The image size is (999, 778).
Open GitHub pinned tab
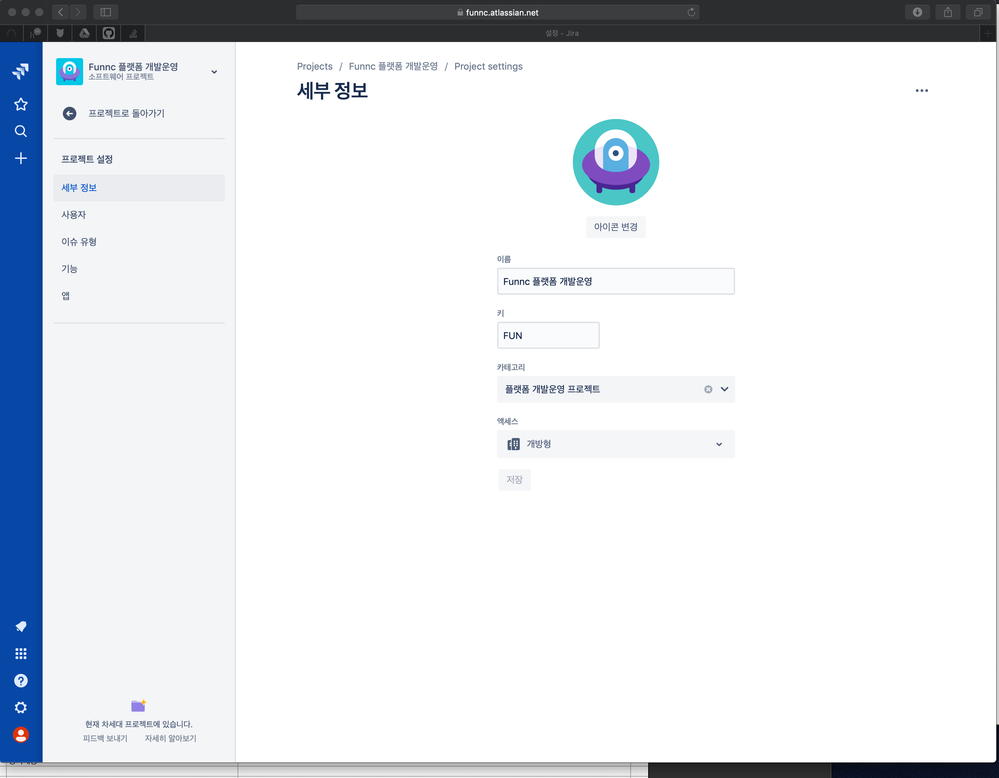pos(109,33)
